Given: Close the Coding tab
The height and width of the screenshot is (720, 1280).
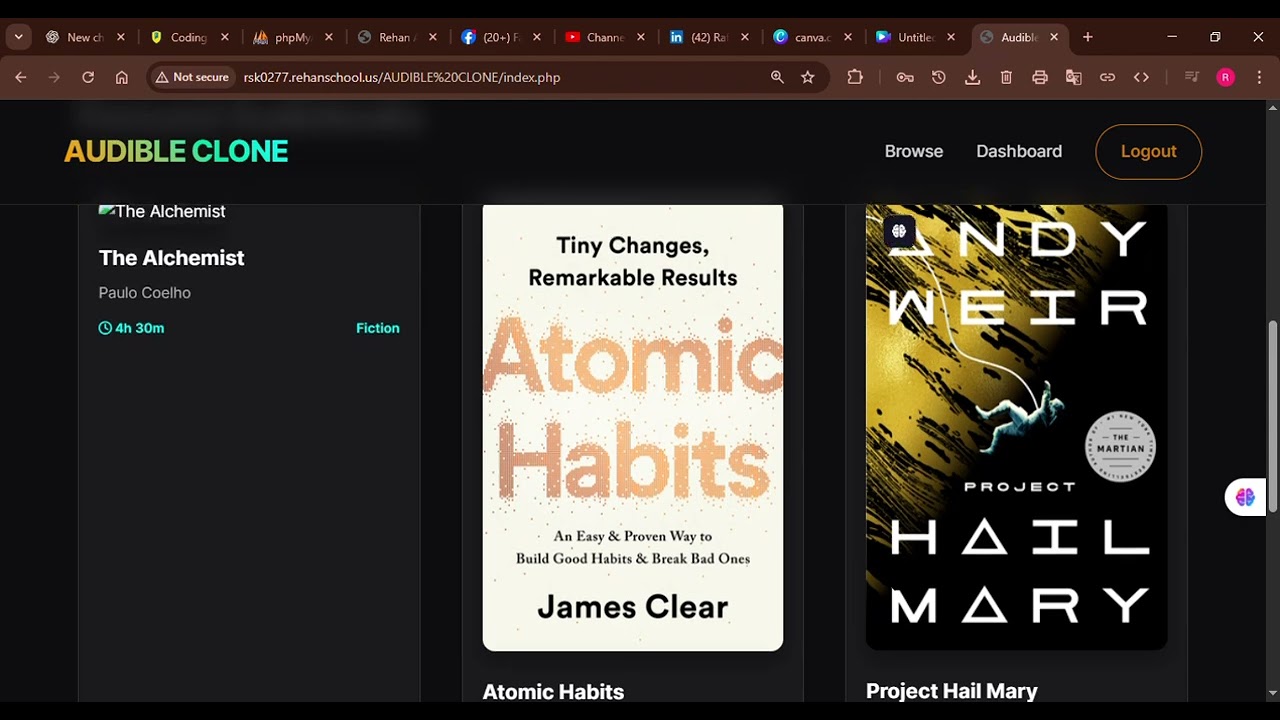Looking at the screenshot, I should coord(225,37).
